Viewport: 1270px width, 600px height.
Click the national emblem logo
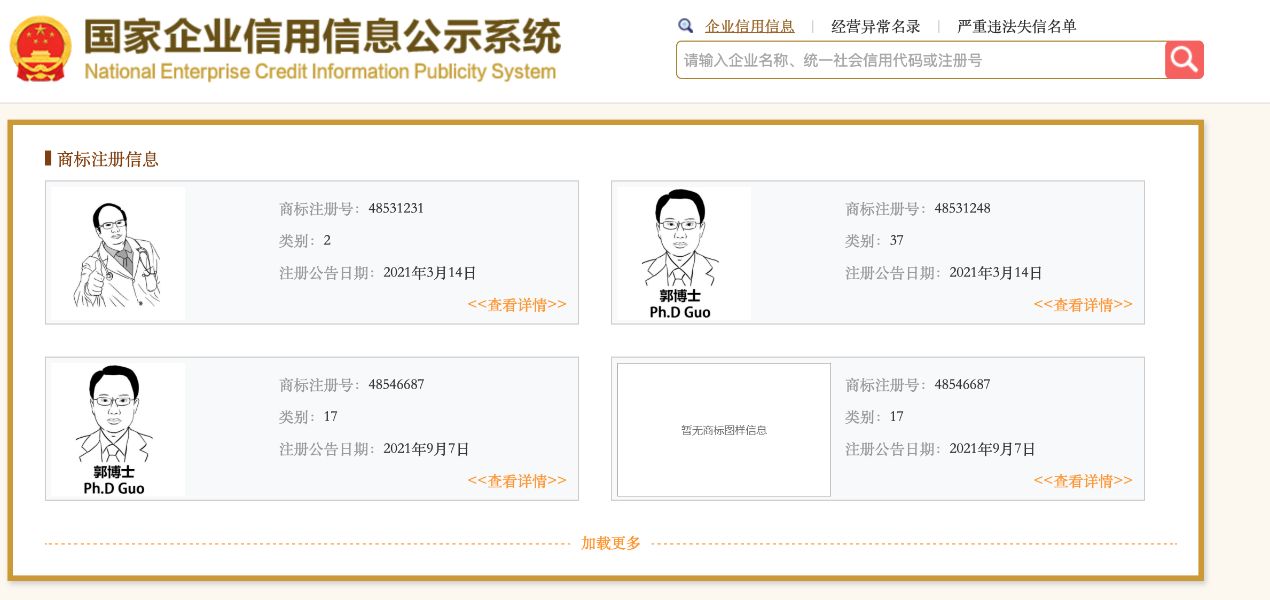(41, 49)
